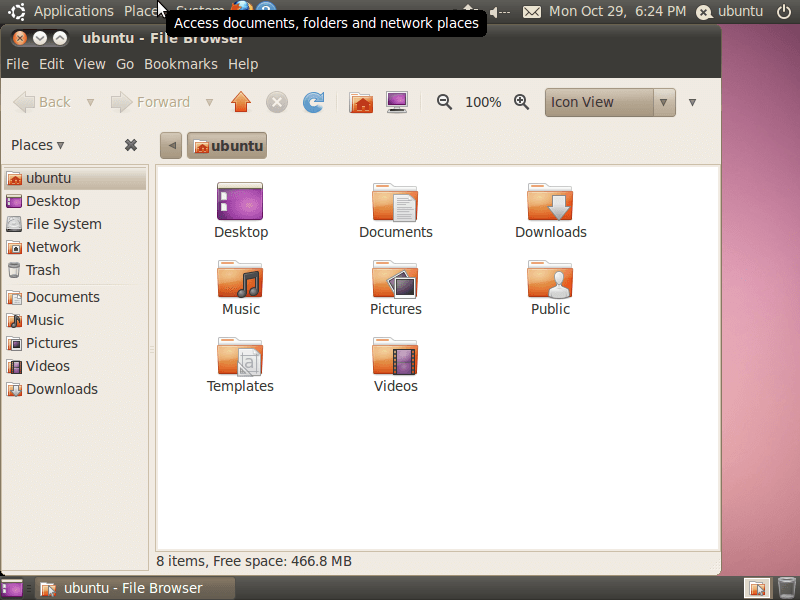
Task: Open the Forward history dropdown arrow
Action: 209,103
